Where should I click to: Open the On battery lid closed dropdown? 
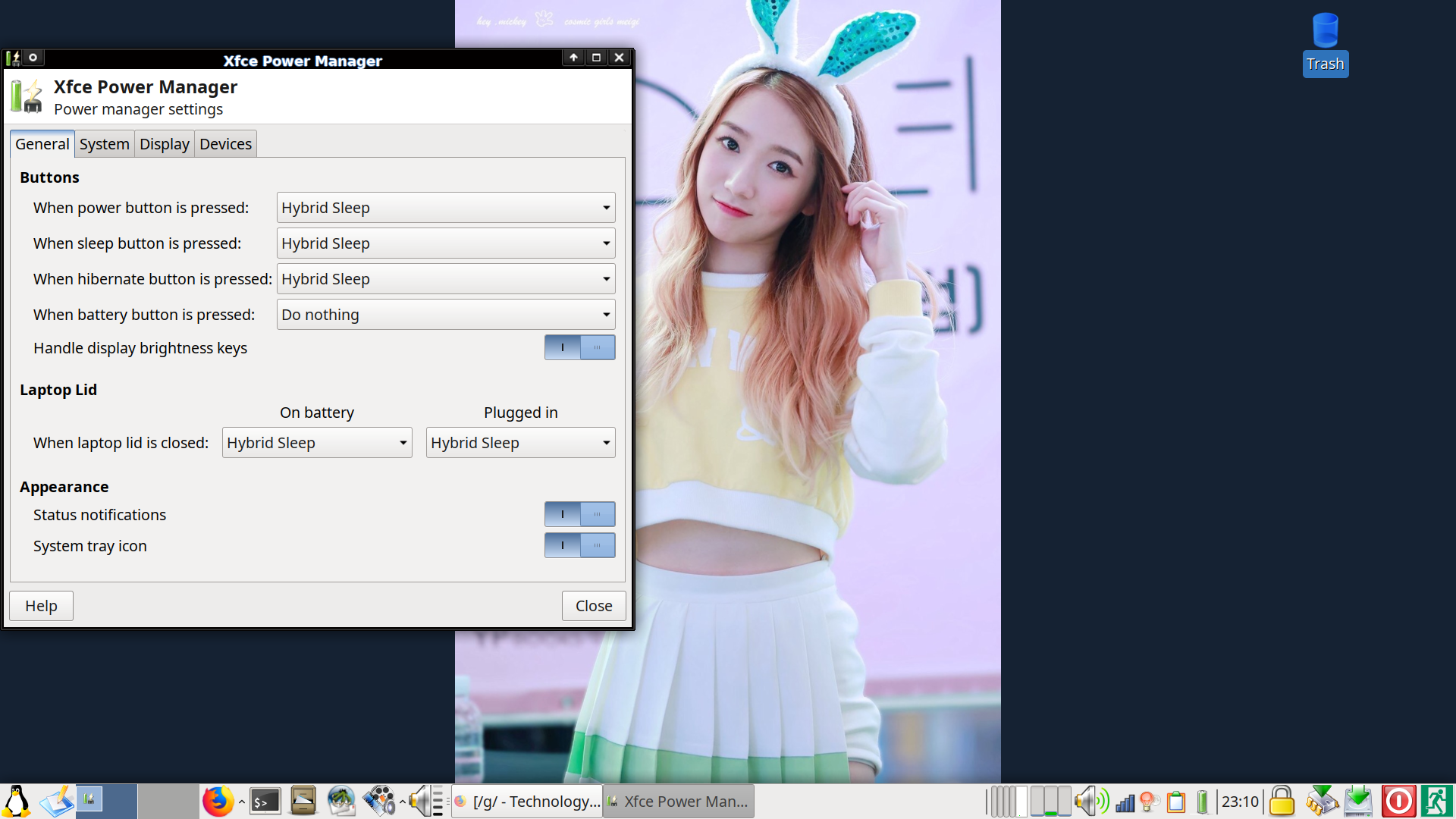point(316,443)
